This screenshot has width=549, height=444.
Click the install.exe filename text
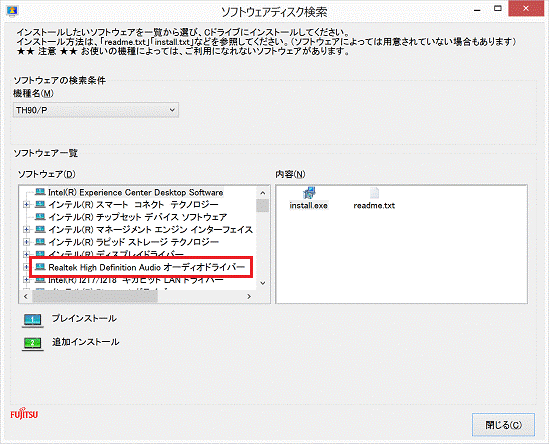coord(308,206)
